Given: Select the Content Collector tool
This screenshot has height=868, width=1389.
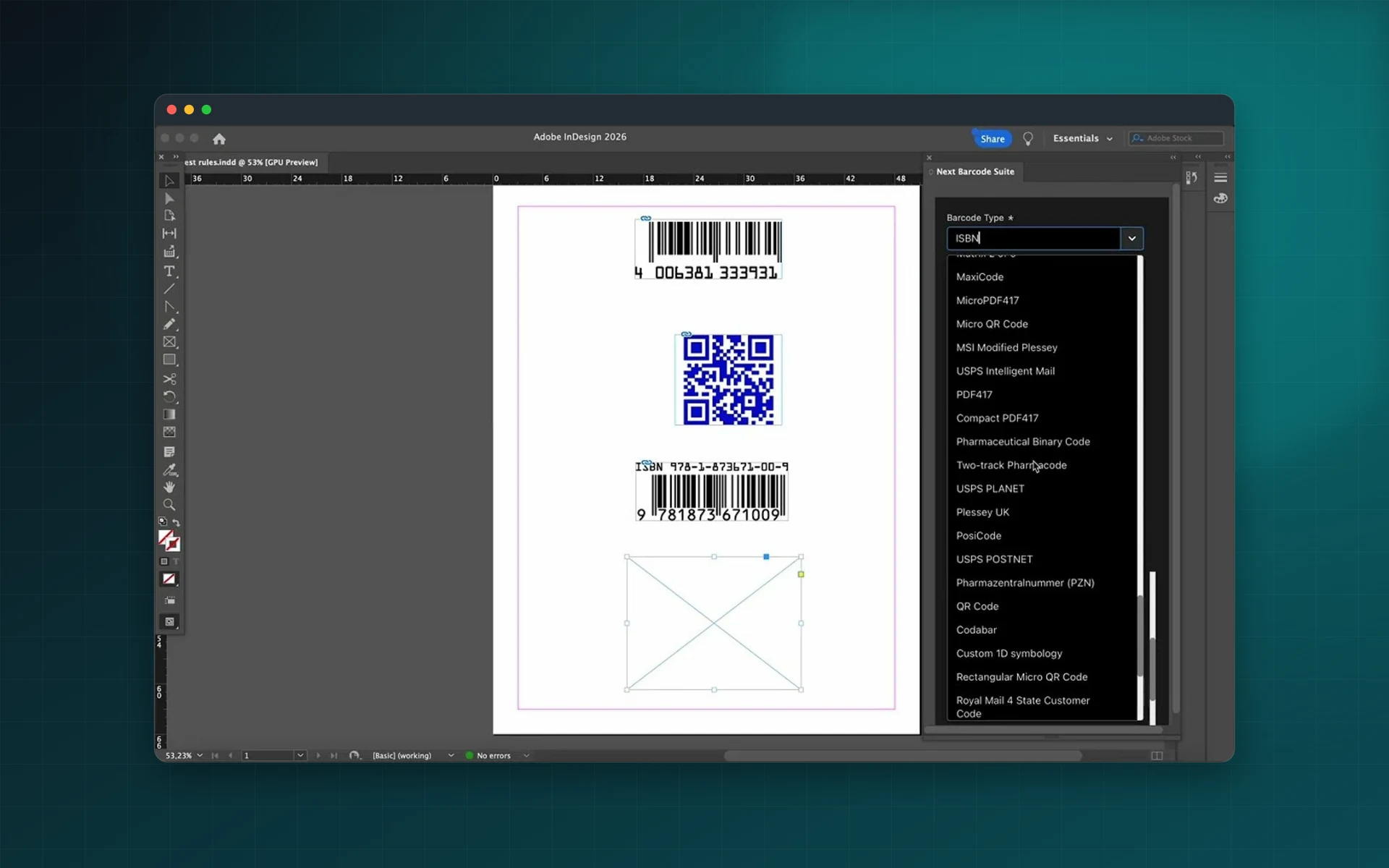Looking at the screenshot, I should (169, 252).
